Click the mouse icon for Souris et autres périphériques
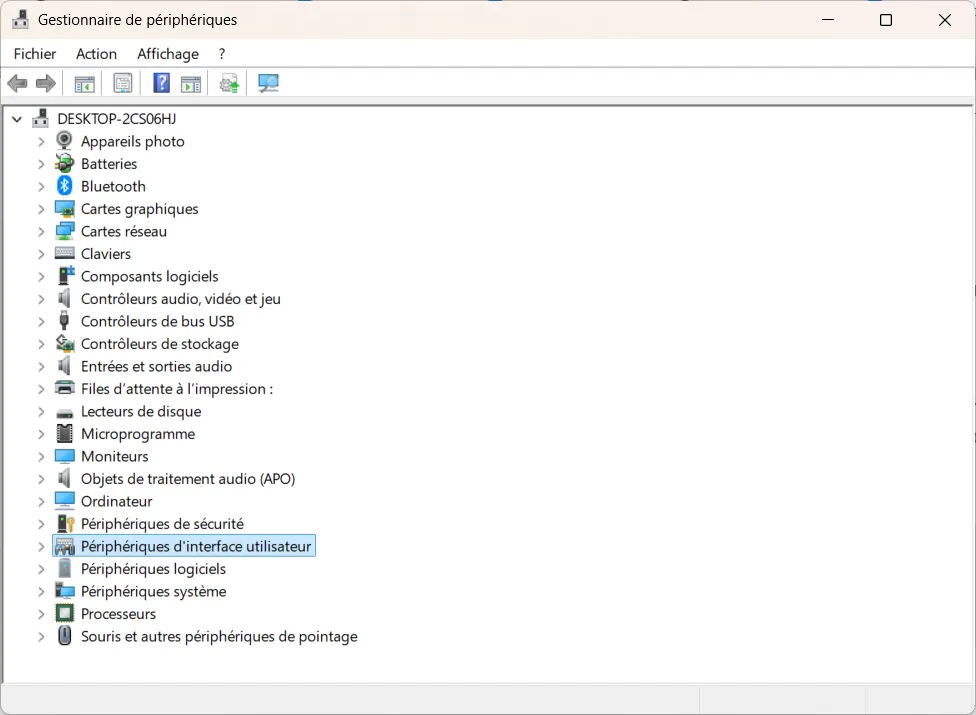Viewport: 976px width, 715px height. pyautogui.click(x=64, y=635)
